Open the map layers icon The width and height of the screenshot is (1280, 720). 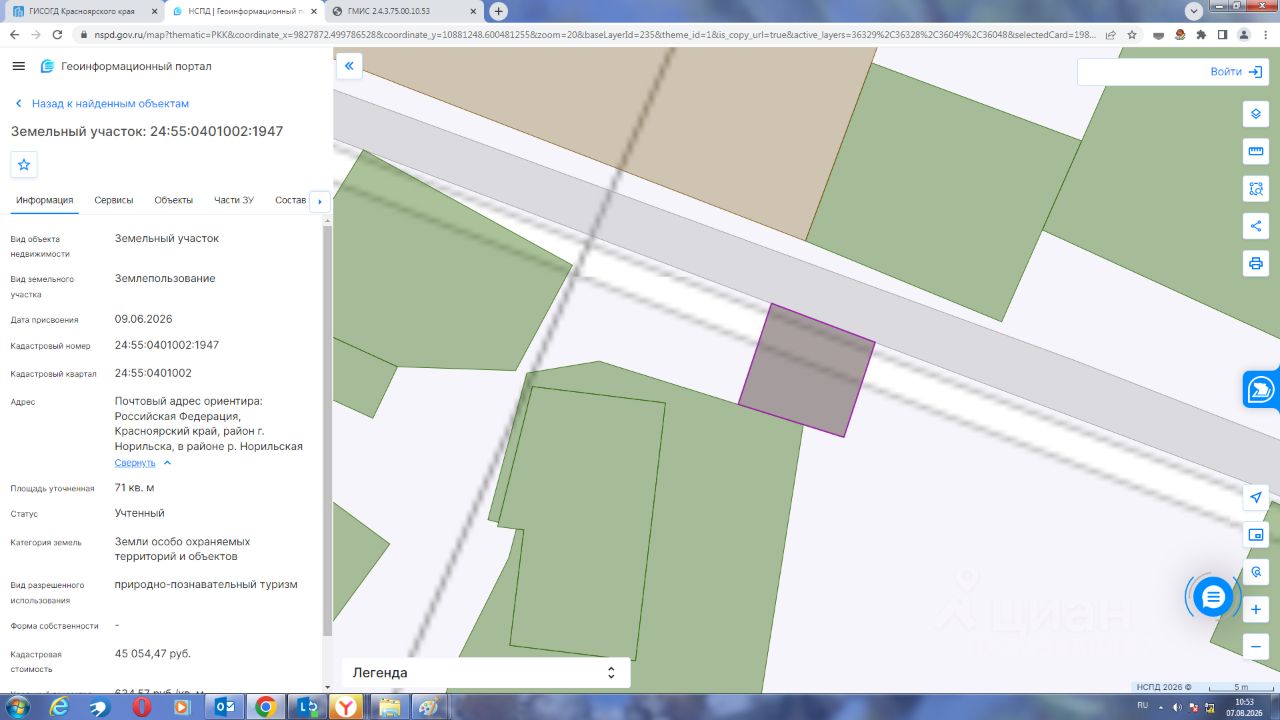pyautogui.click(x=1256, y=114)
